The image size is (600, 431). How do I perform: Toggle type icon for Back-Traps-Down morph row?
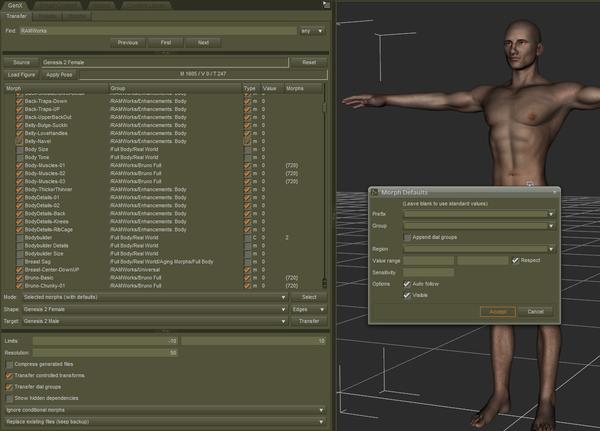[247, 102]
